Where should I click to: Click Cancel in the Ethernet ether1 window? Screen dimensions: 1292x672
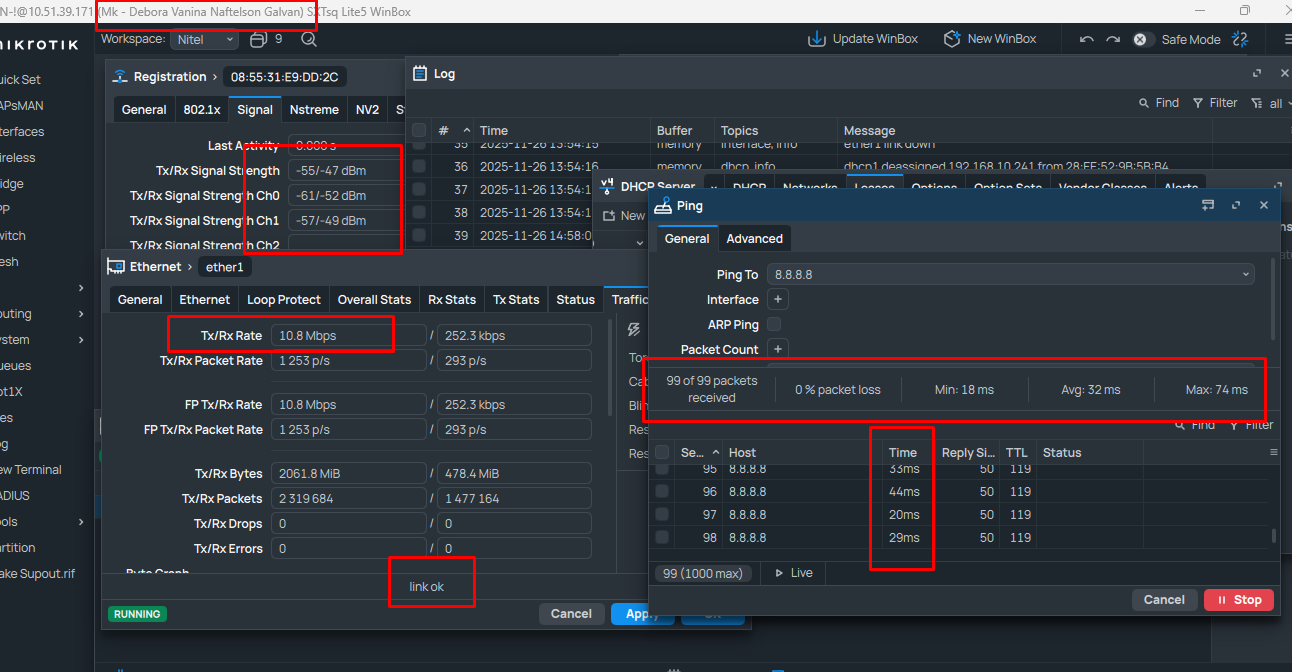(x=571, y=614)
